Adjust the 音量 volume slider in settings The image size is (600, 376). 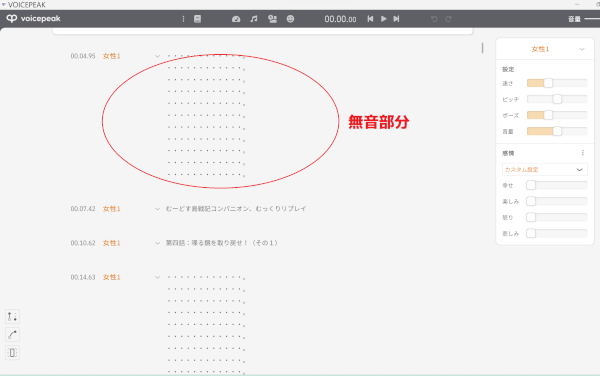pyautogui.click(x=557, y=131)
